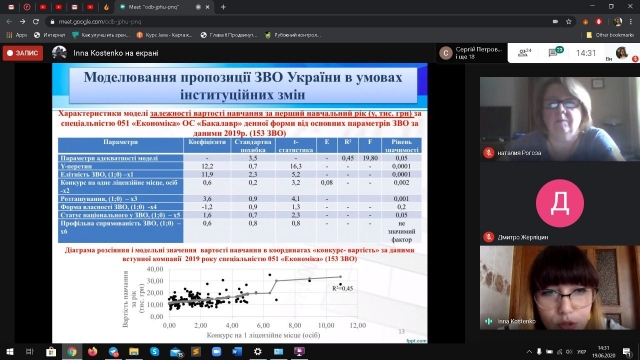Open a new Chrome tab
The height and width of the screenshot is (360, 640).
(x=223, y=7)
